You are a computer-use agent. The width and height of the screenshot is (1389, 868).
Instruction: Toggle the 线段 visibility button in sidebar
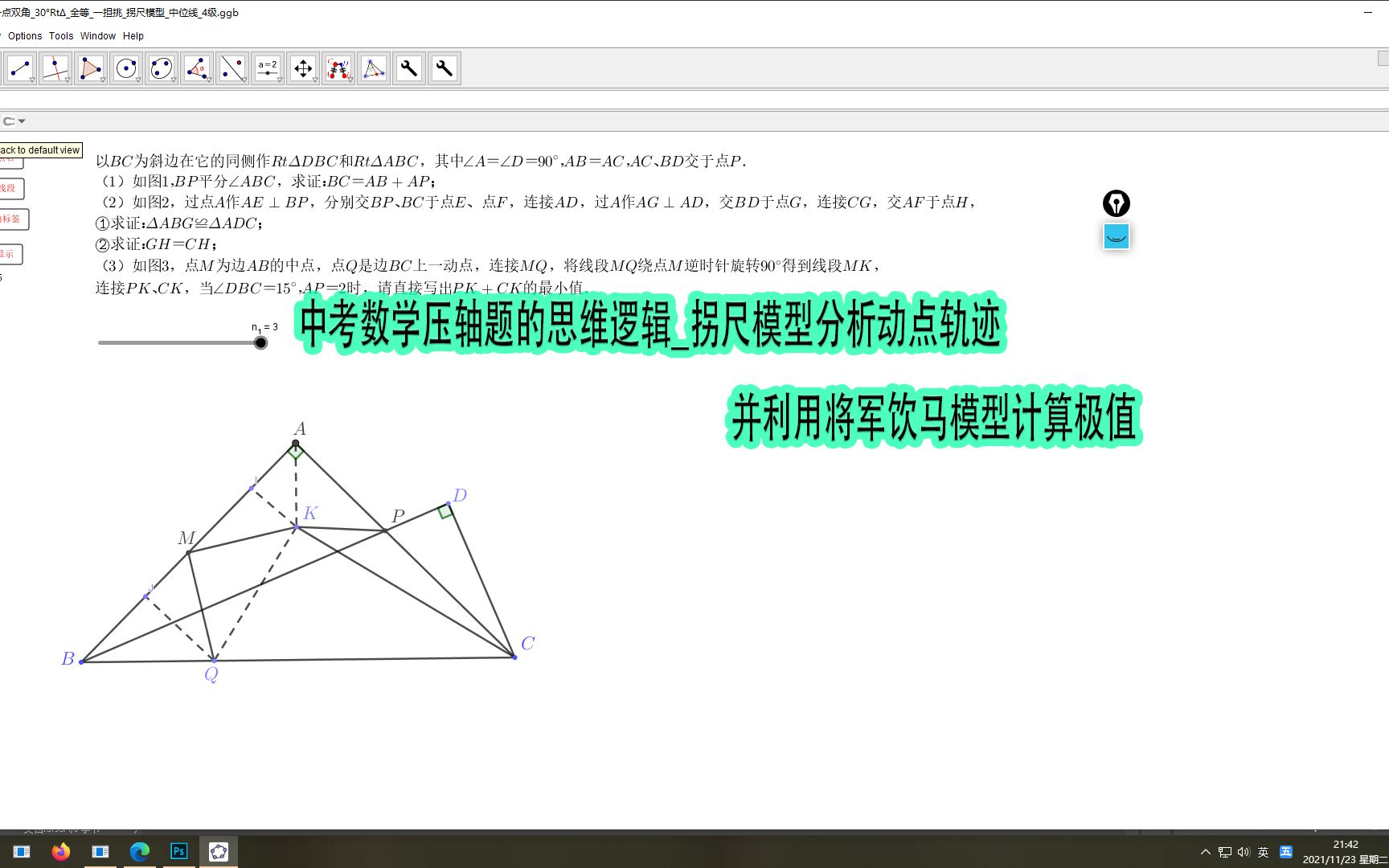pyautogui.click(x=11, y=188)
